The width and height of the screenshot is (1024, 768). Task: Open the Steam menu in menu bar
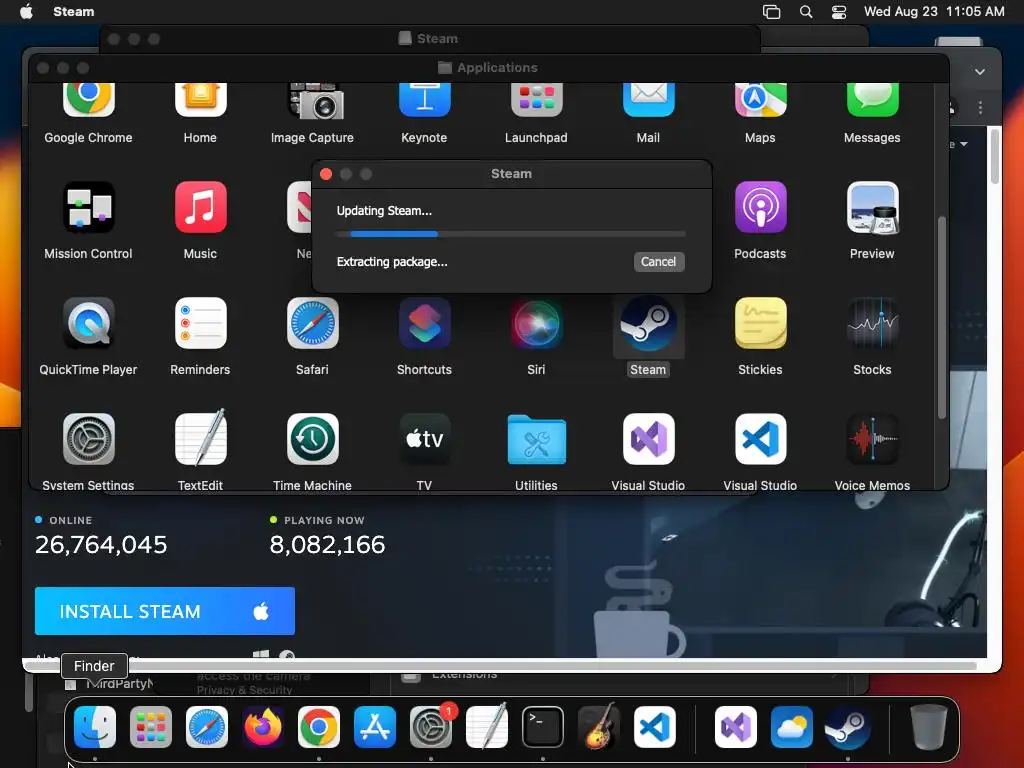pos(74,12)
